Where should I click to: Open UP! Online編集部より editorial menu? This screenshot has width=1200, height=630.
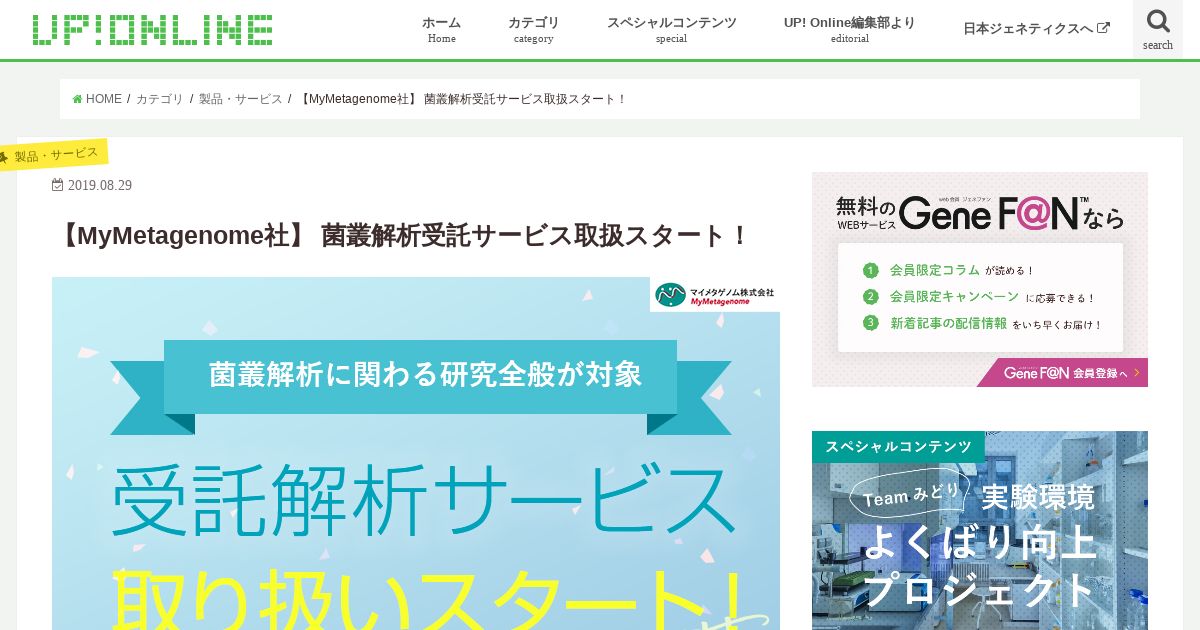[x=849, y=29]
